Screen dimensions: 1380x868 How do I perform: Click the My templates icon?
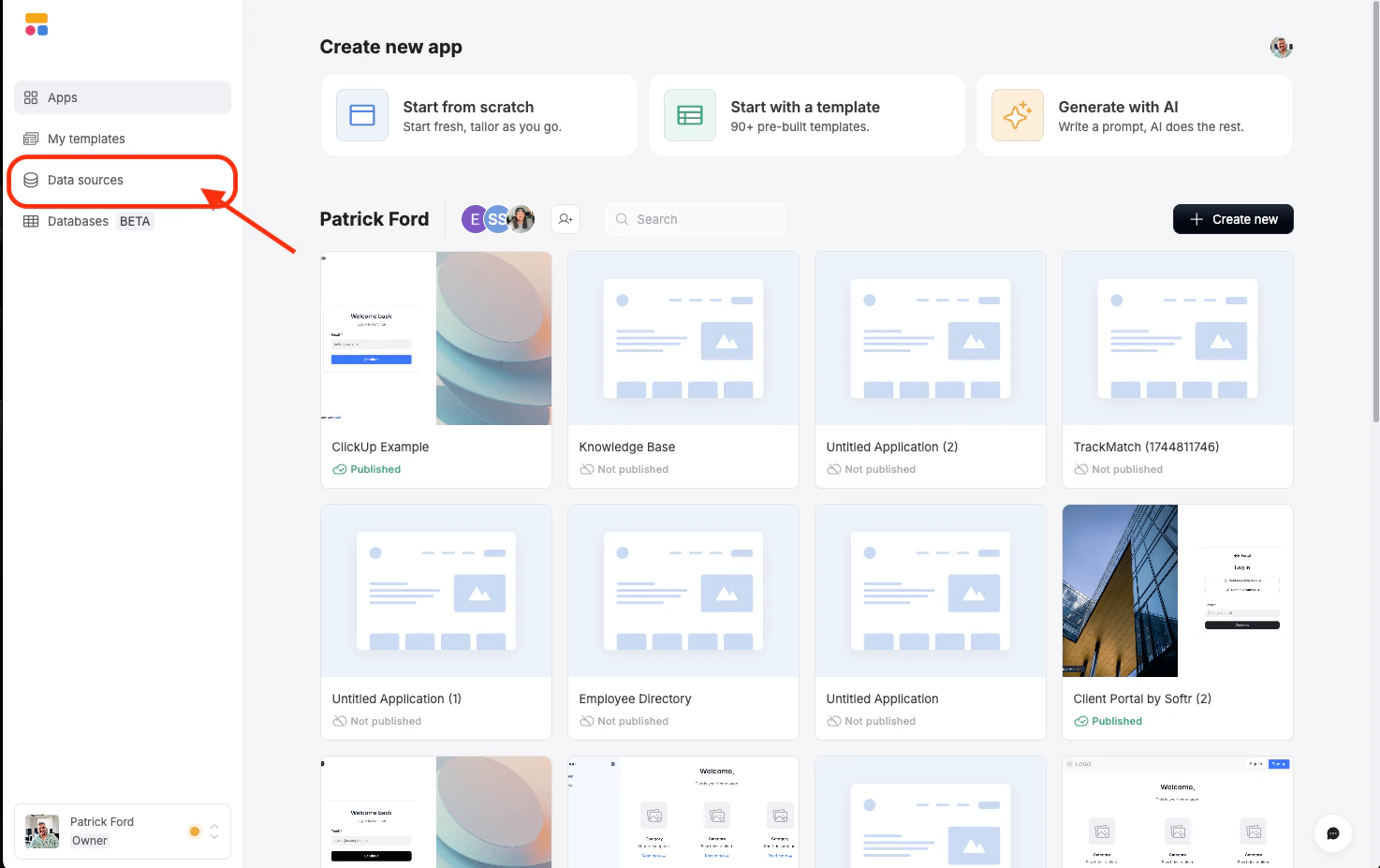[31, 139]
